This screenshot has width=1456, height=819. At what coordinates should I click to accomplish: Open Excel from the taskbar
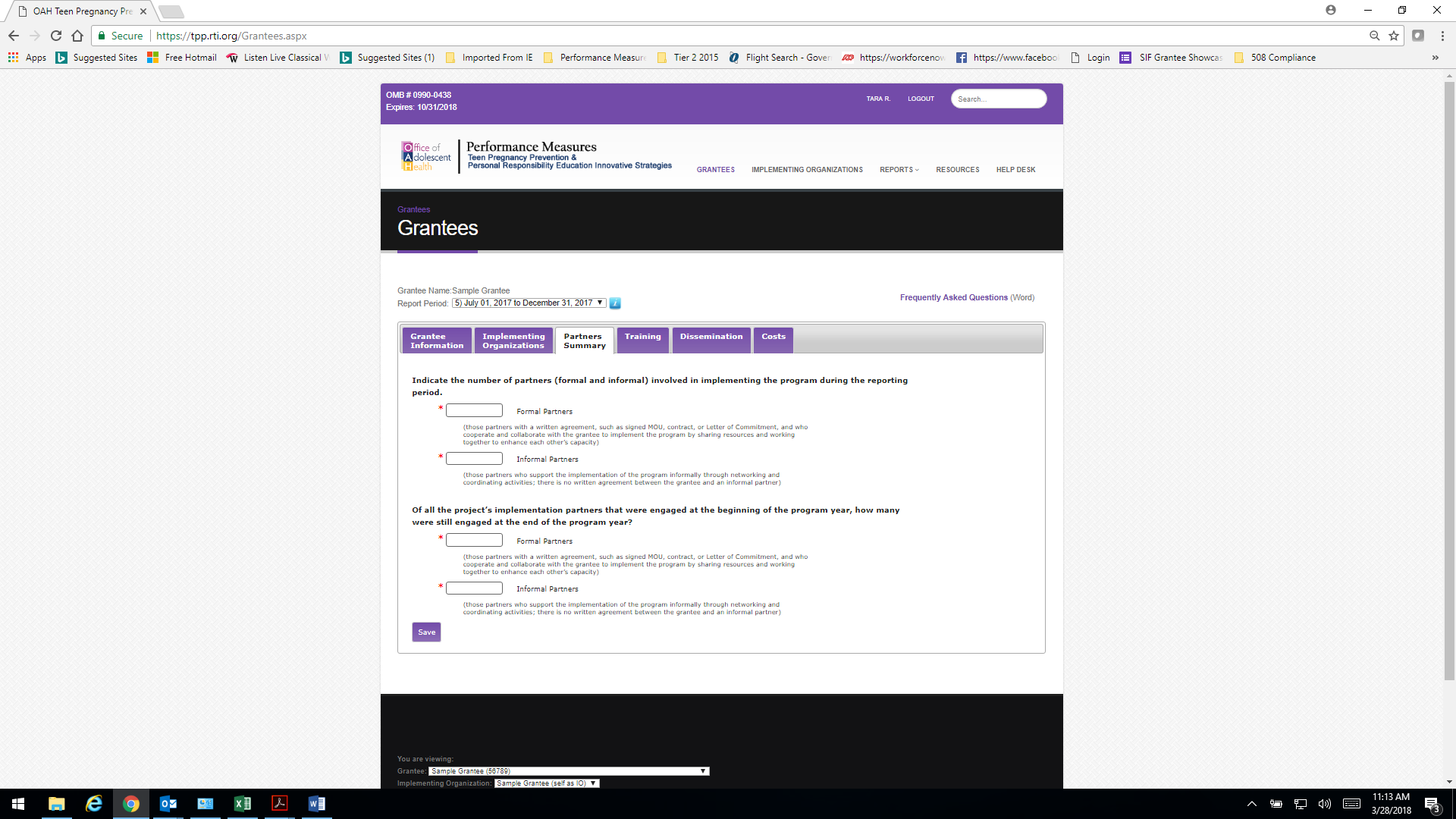click(243, 804)
